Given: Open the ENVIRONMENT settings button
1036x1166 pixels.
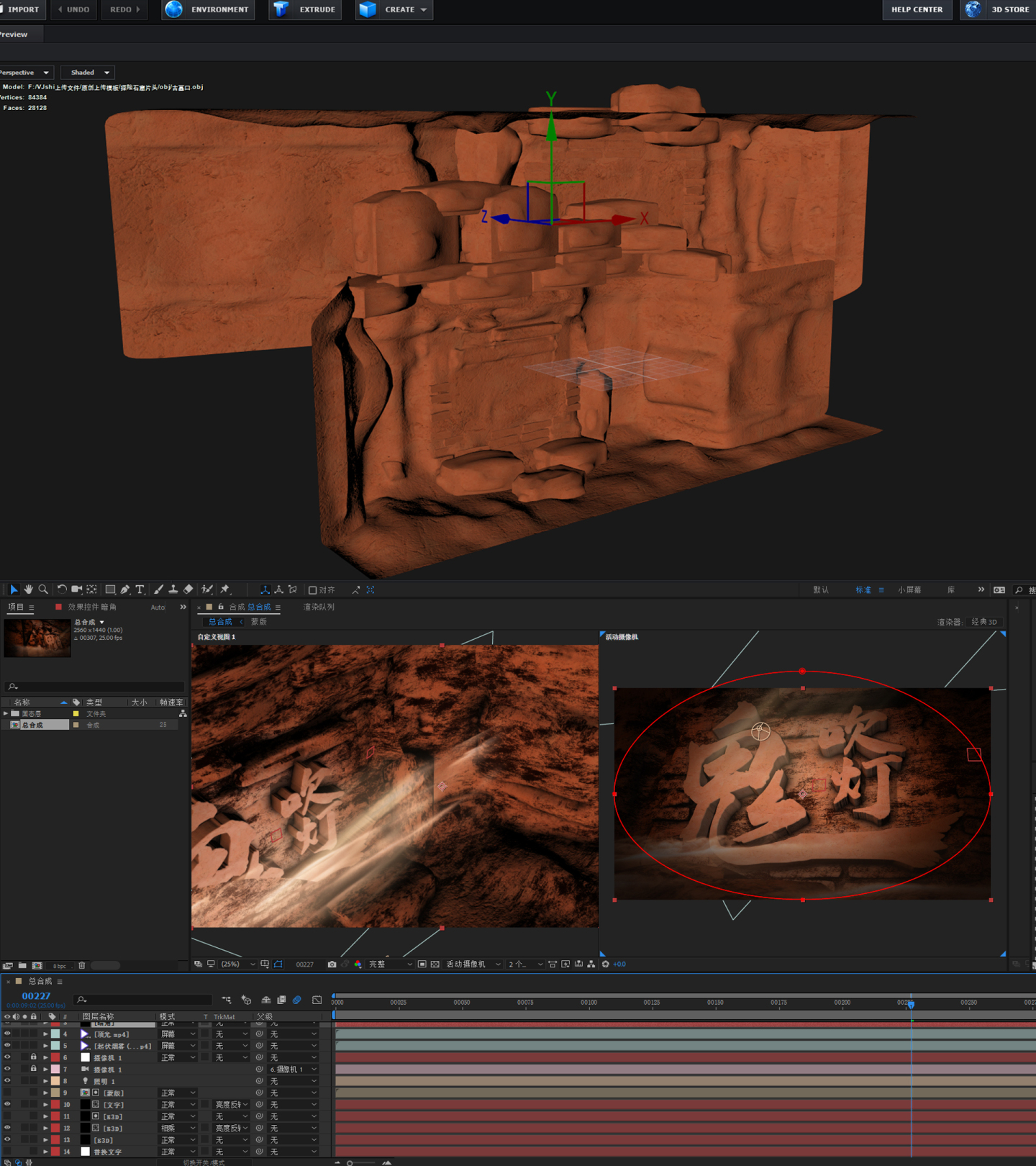Looking at the screenshot, I should point(208,9).
